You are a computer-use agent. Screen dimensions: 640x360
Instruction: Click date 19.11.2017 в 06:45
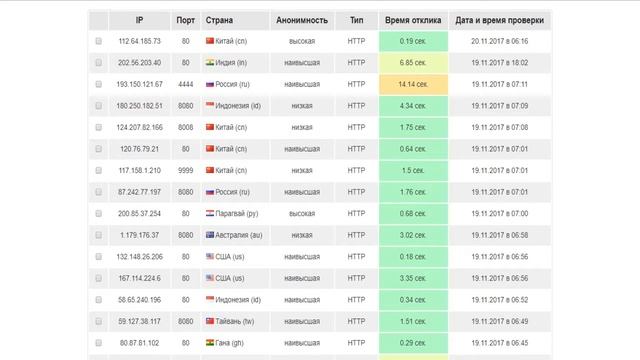[x=500, y=343]
